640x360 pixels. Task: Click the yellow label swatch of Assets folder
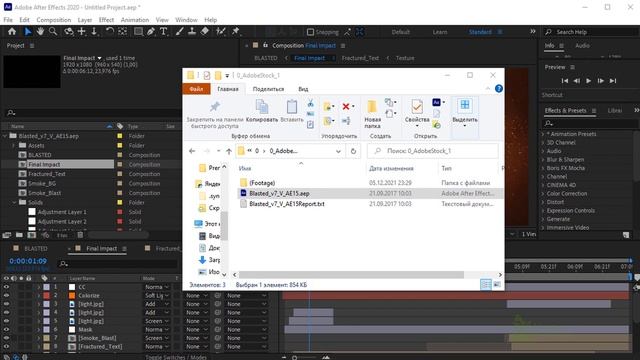click(120, 145)
